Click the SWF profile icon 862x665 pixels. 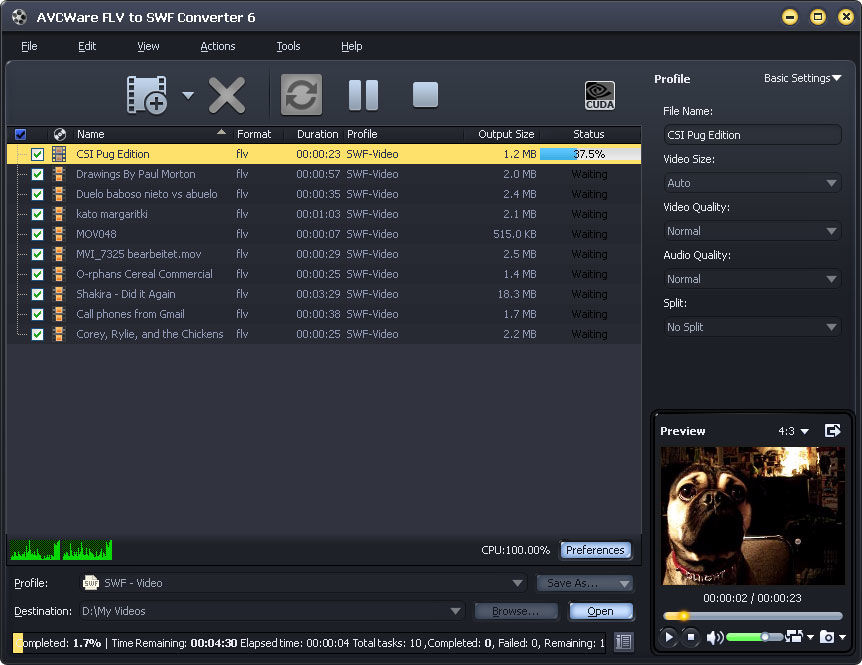91,583
